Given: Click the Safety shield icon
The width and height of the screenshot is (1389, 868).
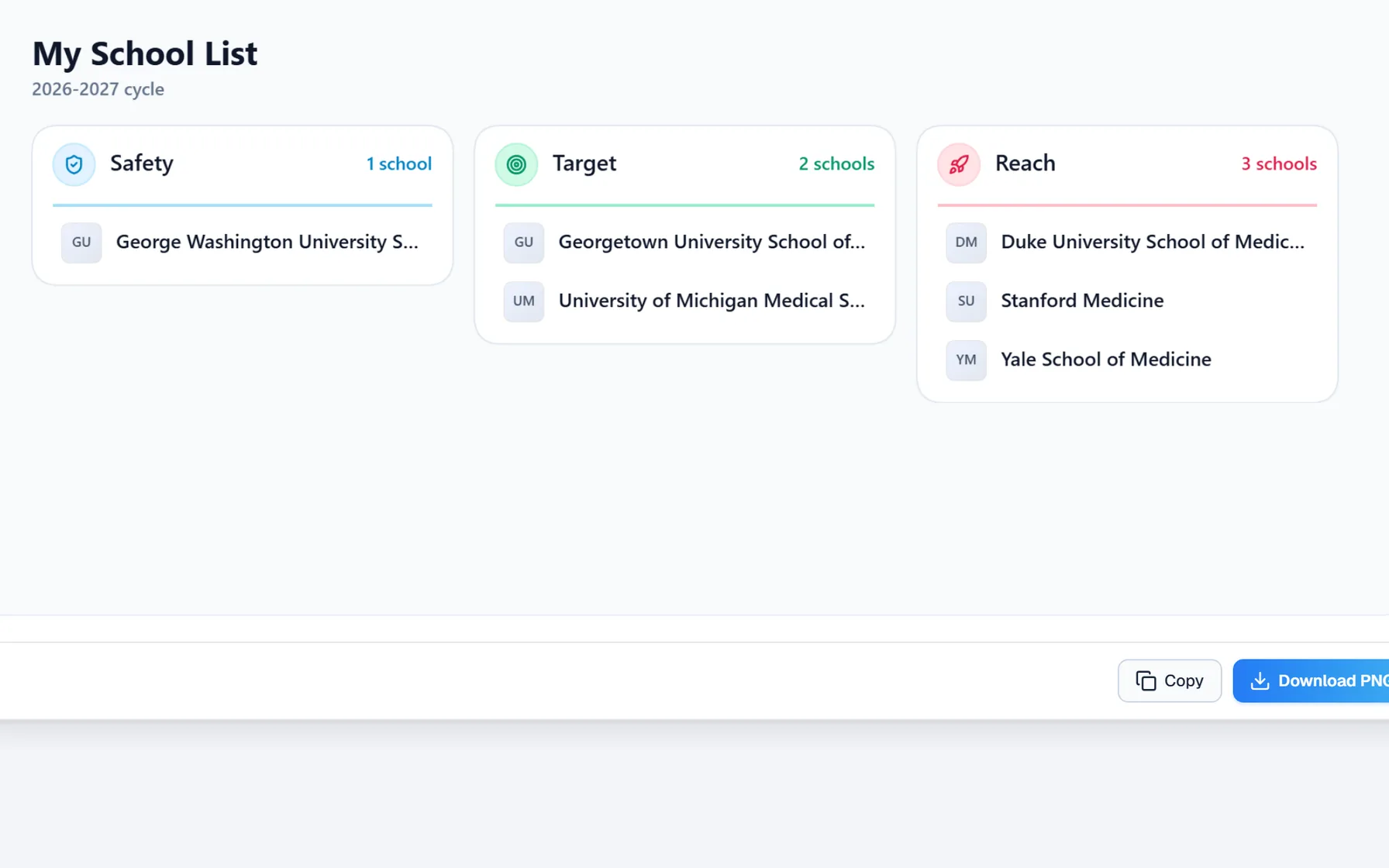Looking at the screenshot, I should click(x=74, y=164).
